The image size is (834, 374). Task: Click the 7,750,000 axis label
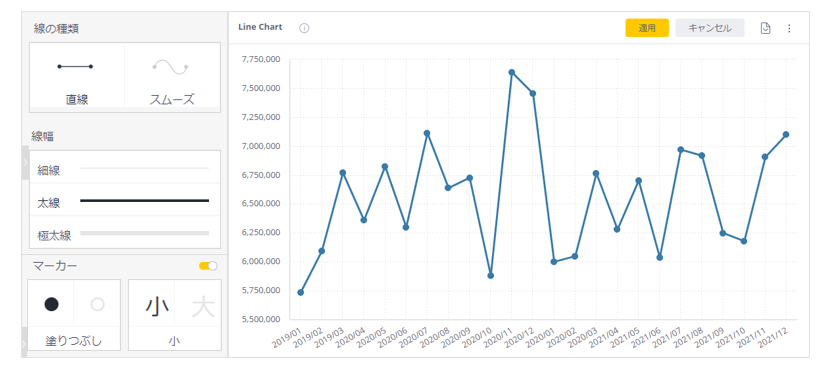click(261, 60)
